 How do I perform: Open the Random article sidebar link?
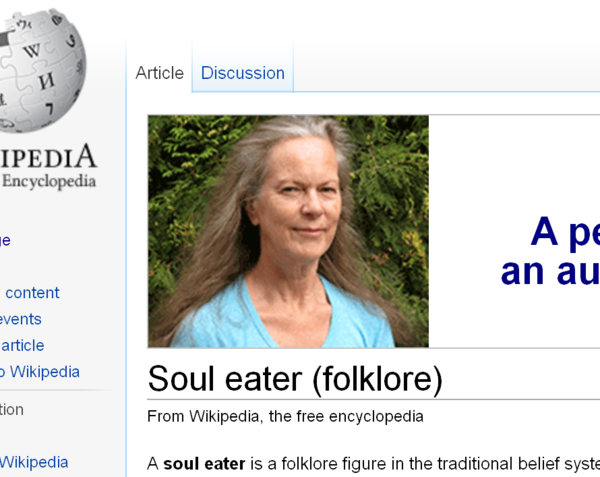point(22,345)
